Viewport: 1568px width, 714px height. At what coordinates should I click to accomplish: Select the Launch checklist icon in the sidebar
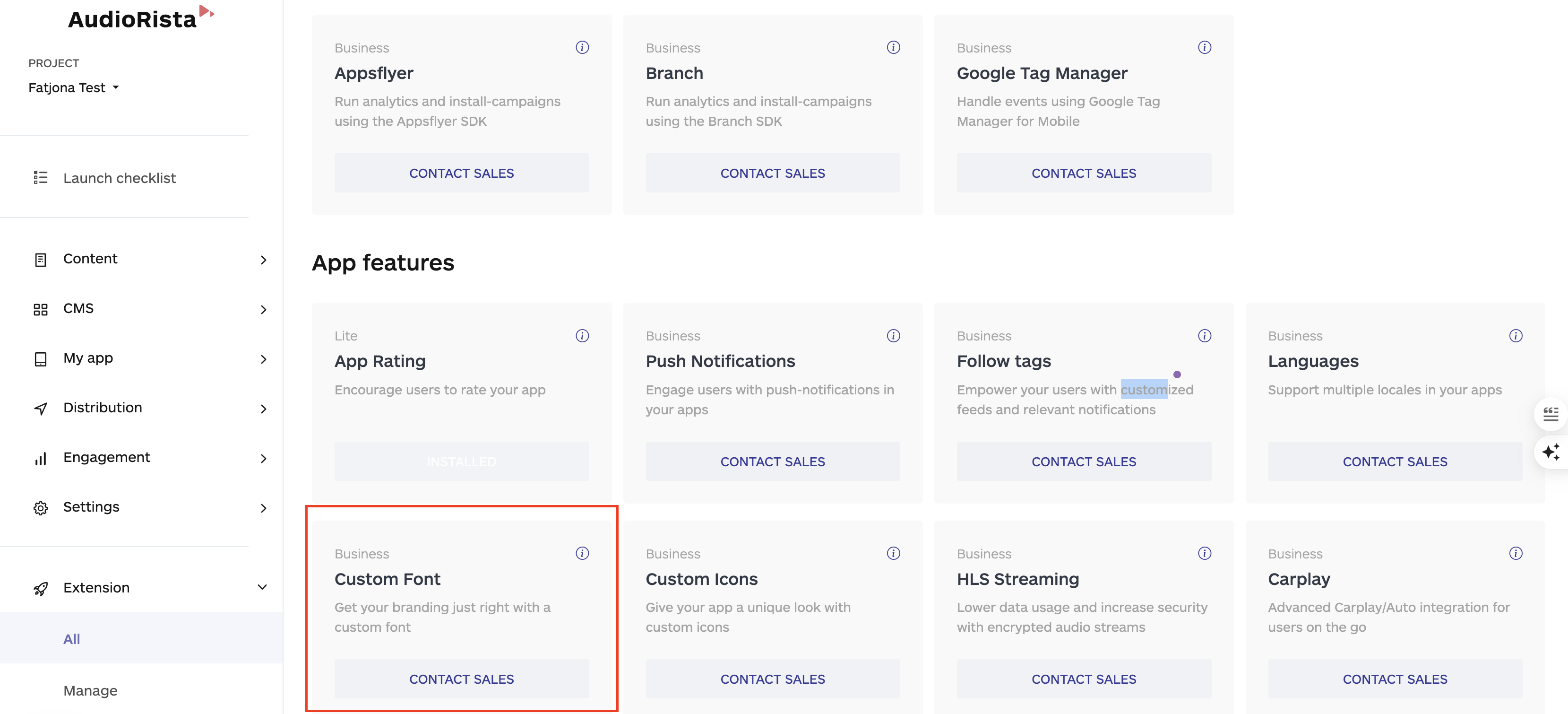[40, 178]
